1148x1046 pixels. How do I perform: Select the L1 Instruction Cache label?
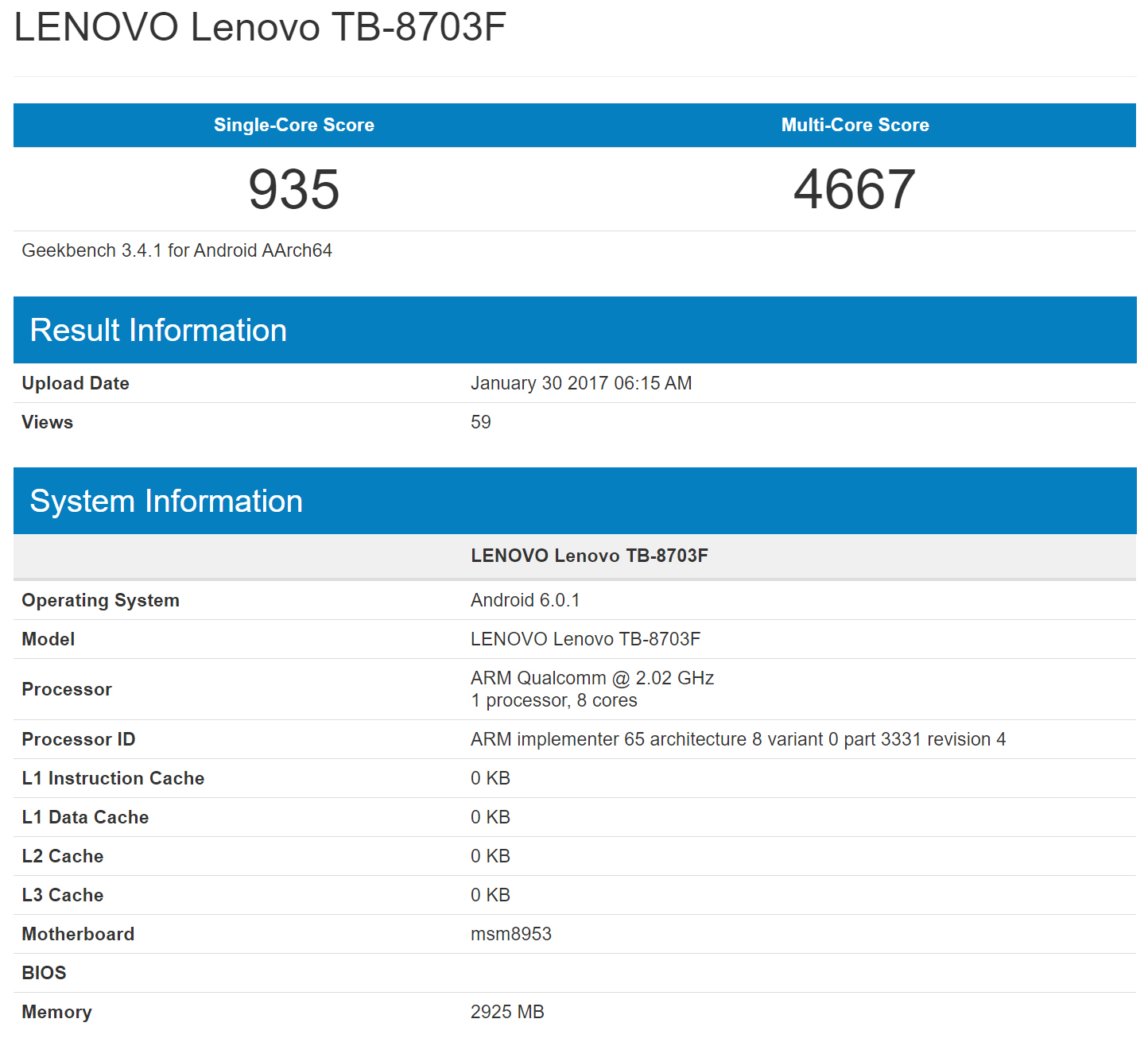click(113, 778)
